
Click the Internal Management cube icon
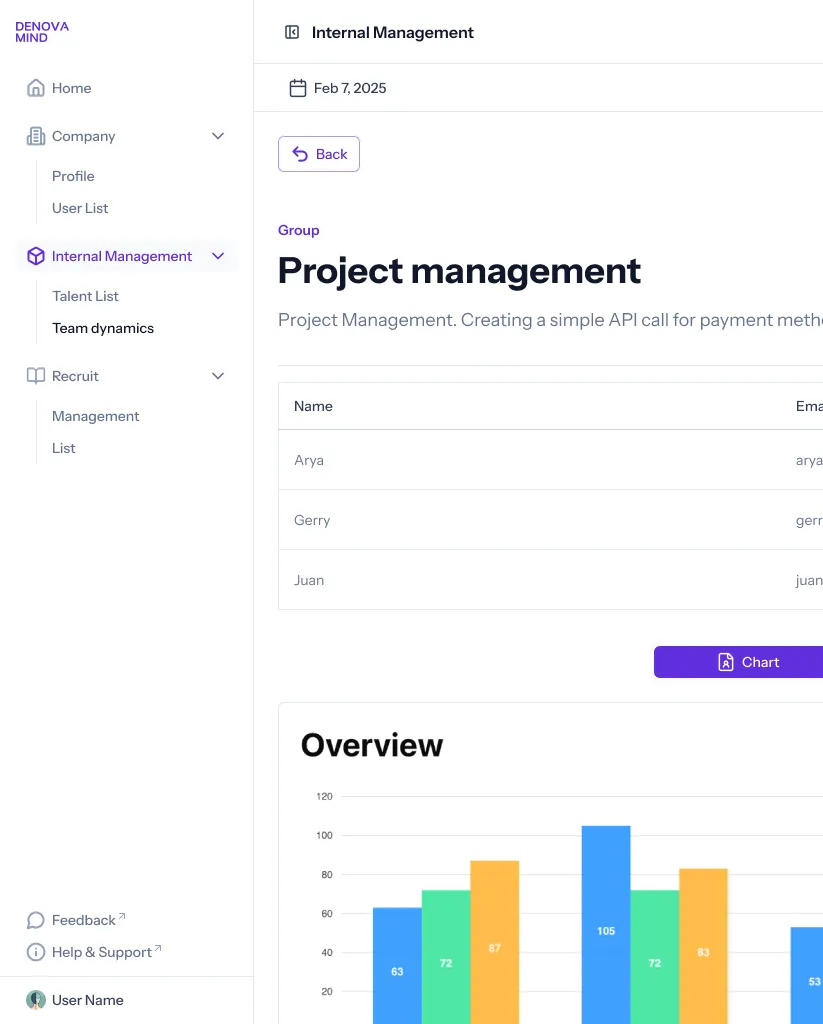pos(35,256)
